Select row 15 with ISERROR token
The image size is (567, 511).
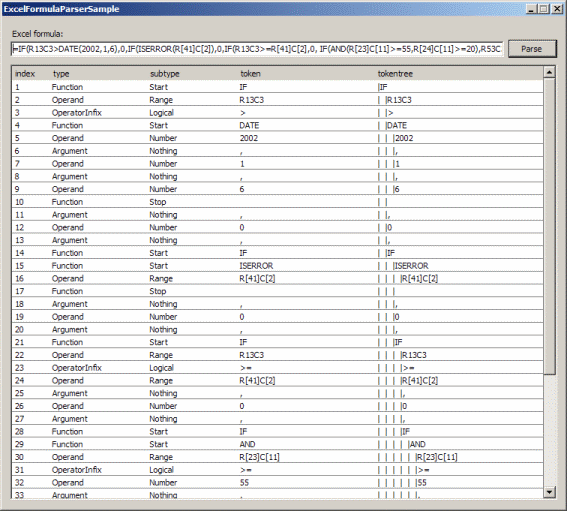point(277,266)
